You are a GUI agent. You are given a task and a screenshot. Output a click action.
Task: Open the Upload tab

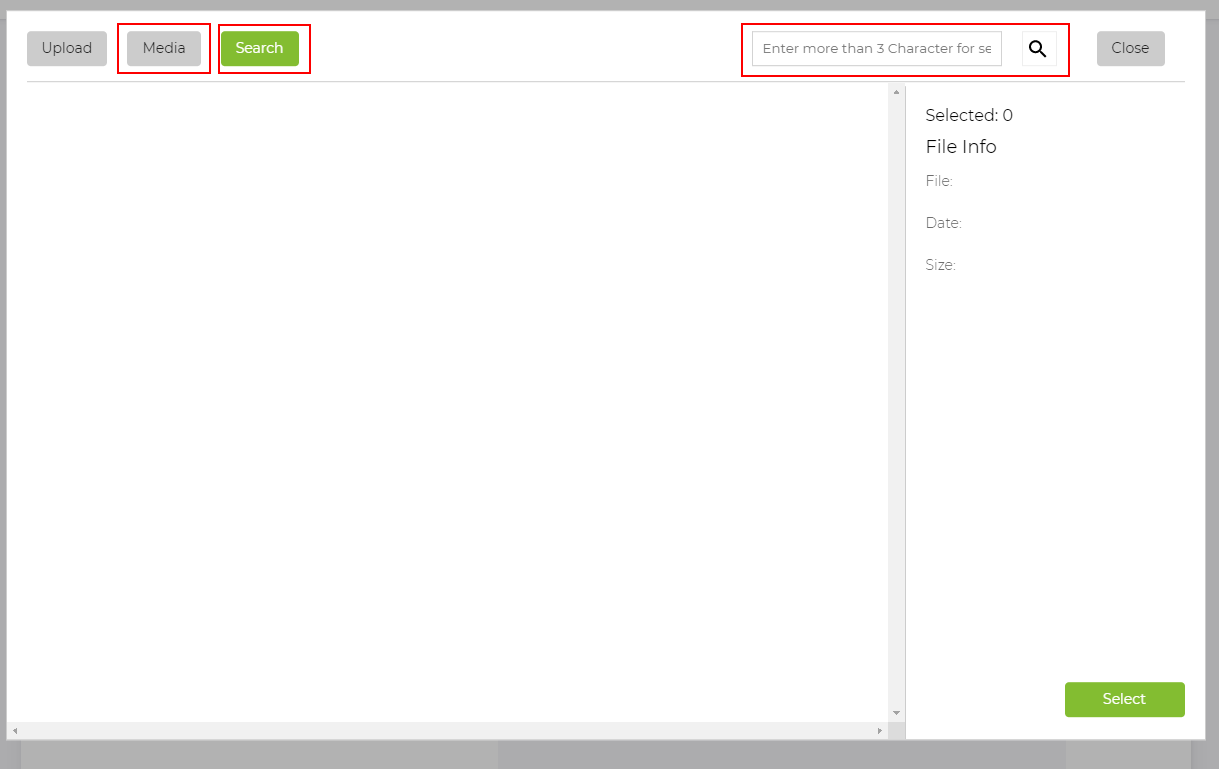click(67, 48)
